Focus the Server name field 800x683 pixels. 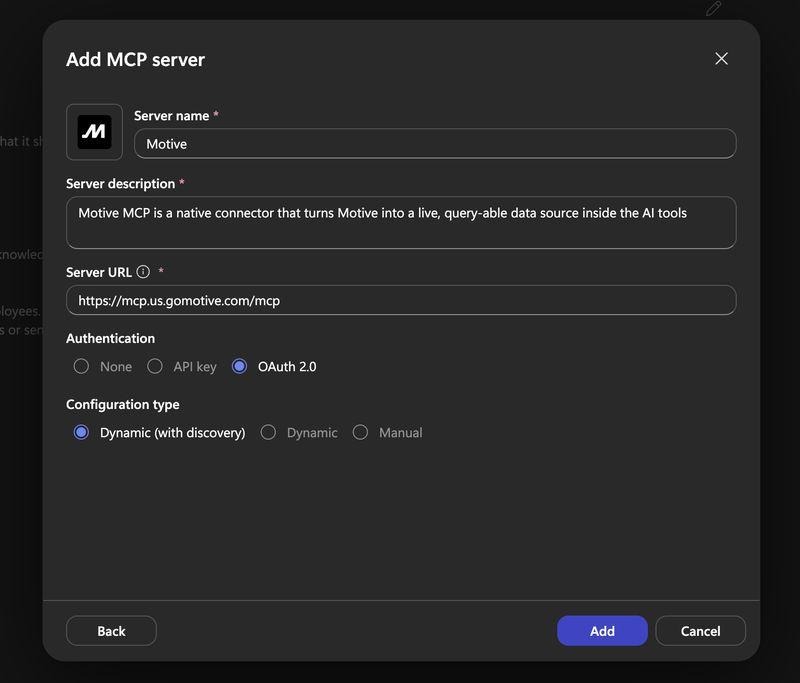[x=435, y=144]
